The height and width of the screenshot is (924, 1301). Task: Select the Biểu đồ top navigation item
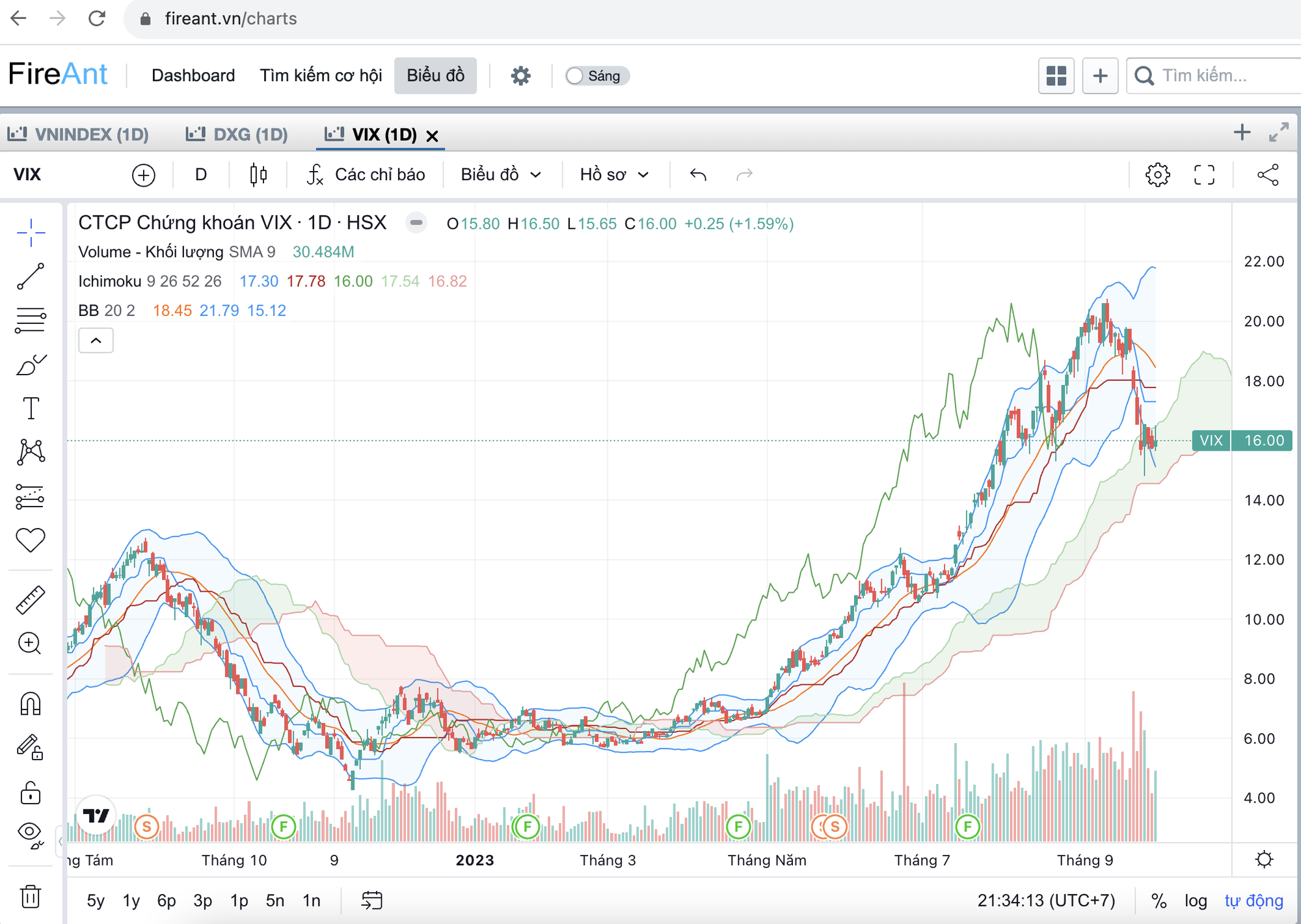click(435, 75)
